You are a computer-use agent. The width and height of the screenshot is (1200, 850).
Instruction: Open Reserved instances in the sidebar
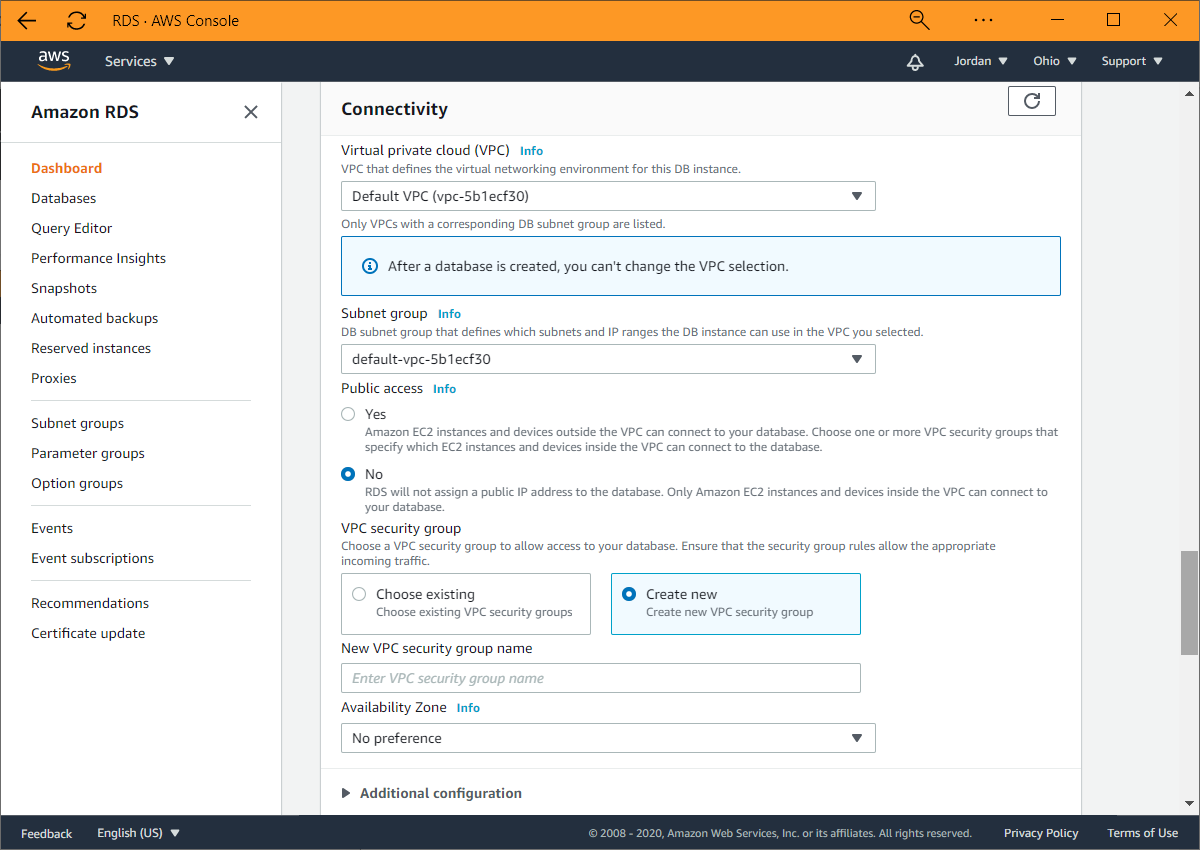(x=91, y=348)
